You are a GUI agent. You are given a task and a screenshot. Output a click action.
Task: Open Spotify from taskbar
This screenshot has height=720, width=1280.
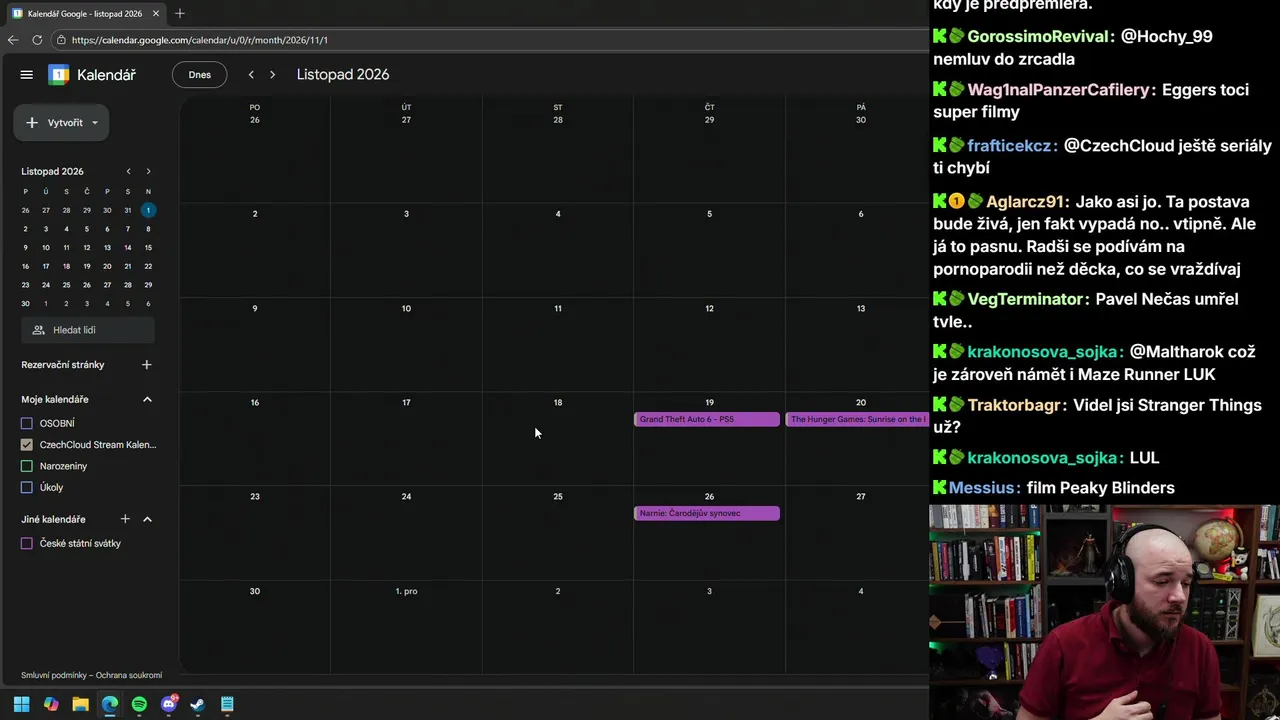(x=139, y=704)
